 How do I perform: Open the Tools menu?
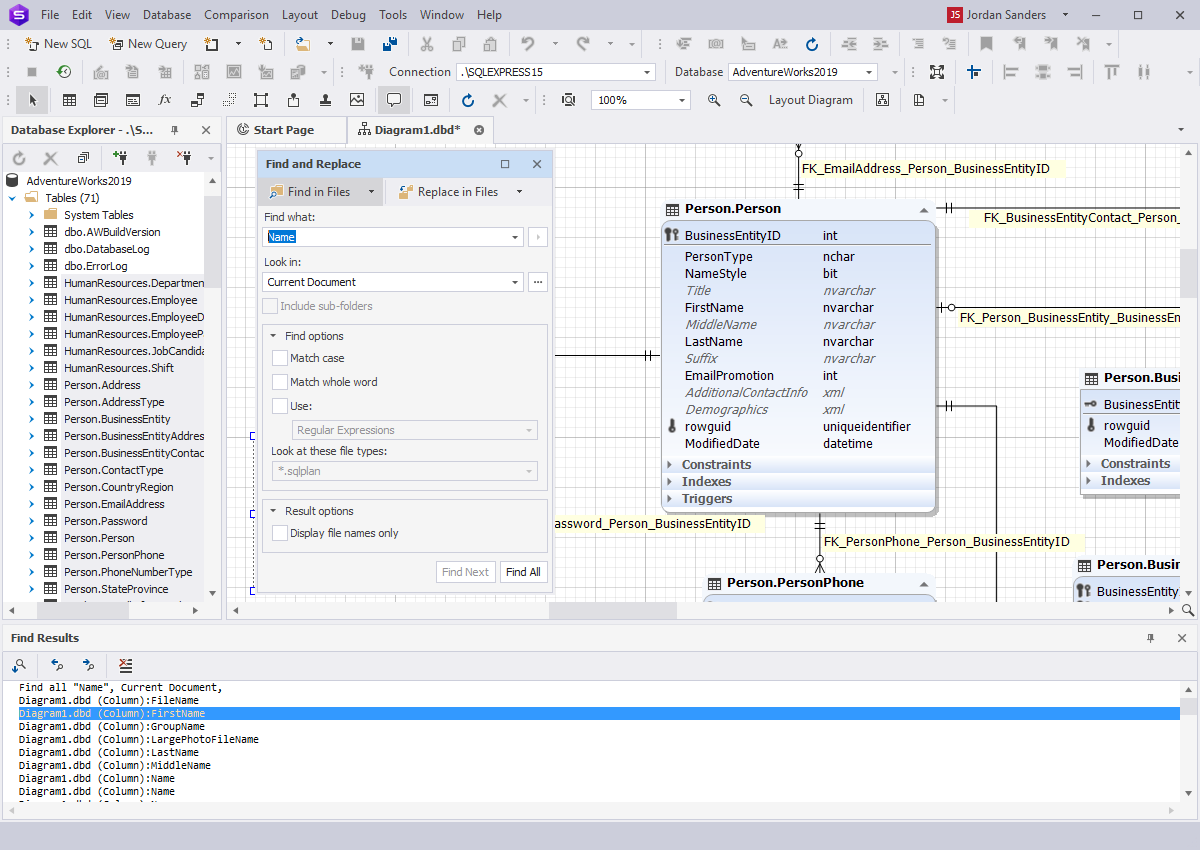393,15
